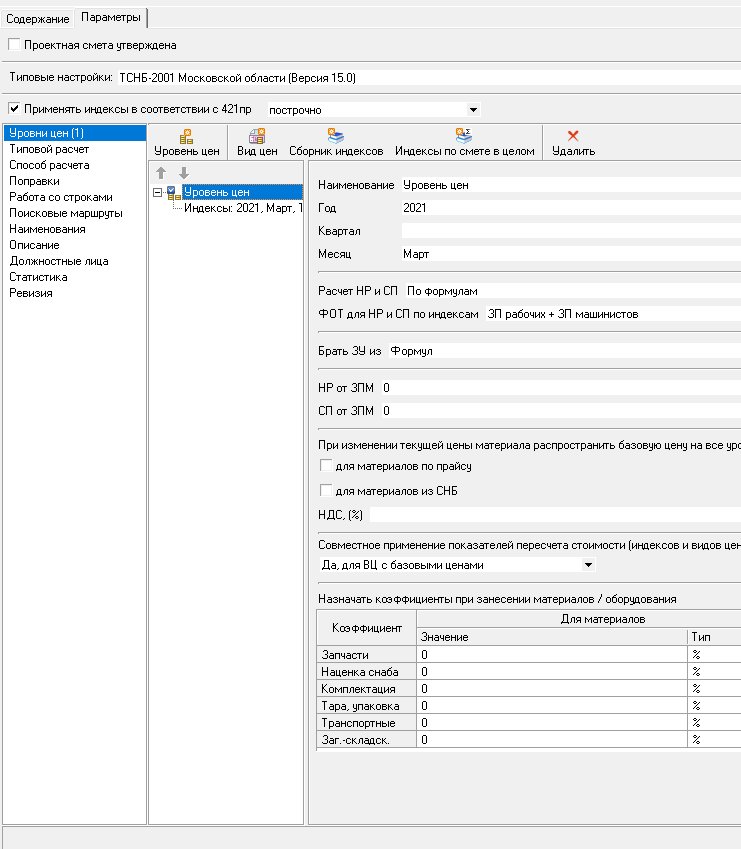This screenshot has width=741, height=849.
Task: Click ФОТ для НР и СП value field
Action: pos(613,314)
